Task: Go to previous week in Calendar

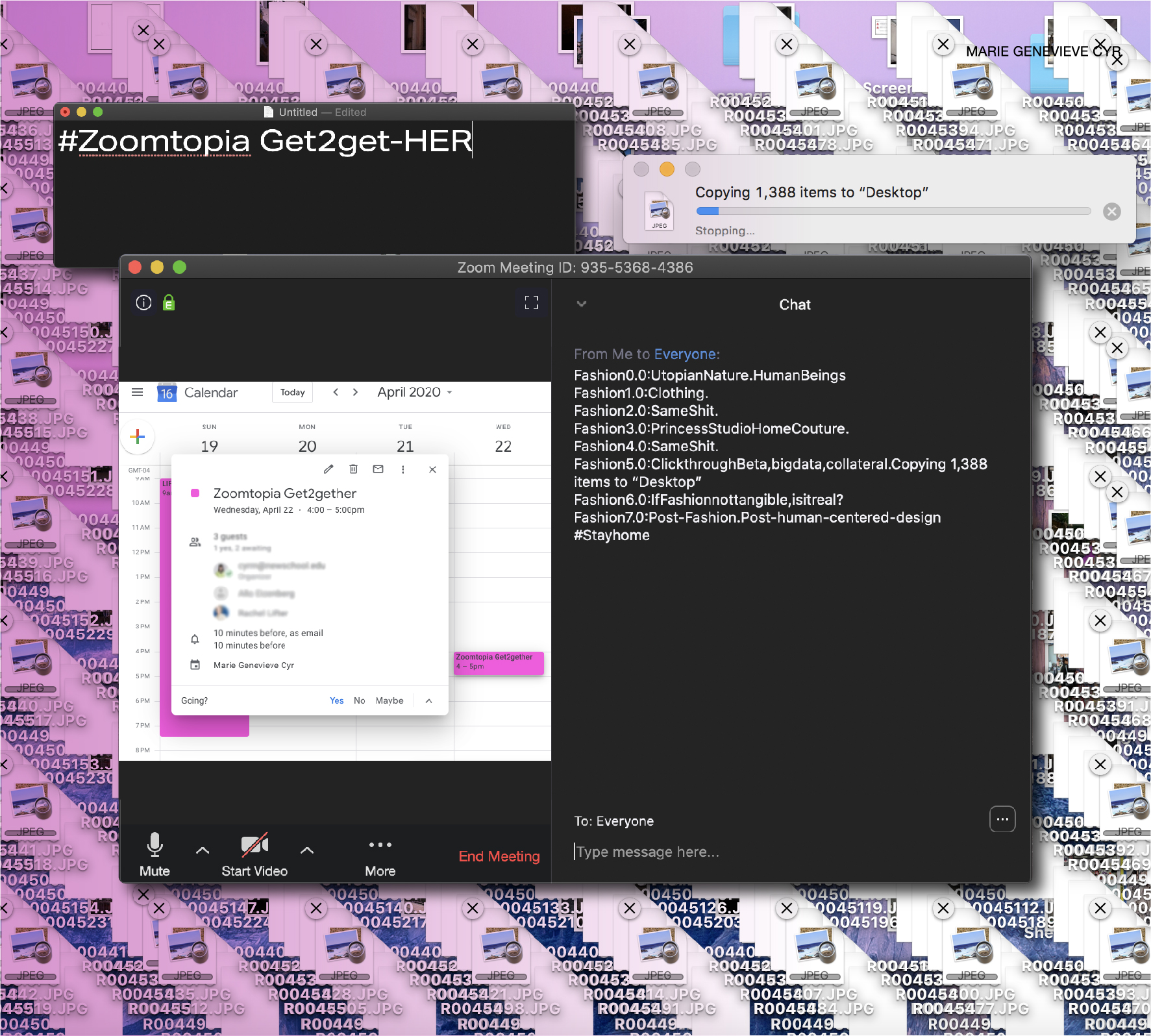Action: click(x=336, y=392)
